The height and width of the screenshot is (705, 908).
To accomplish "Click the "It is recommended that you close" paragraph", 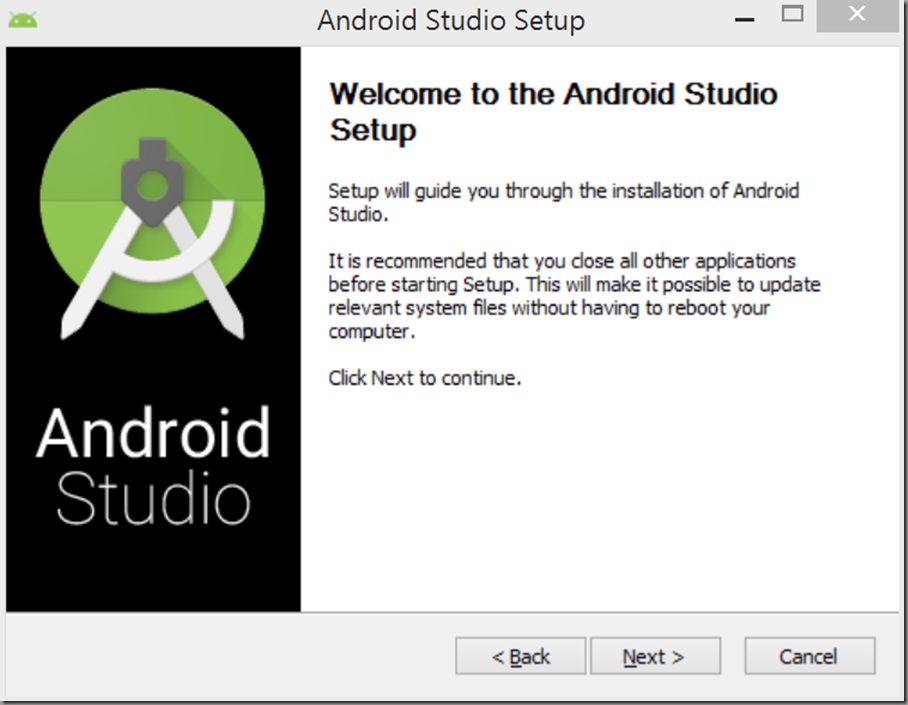I will coord(574,296).
